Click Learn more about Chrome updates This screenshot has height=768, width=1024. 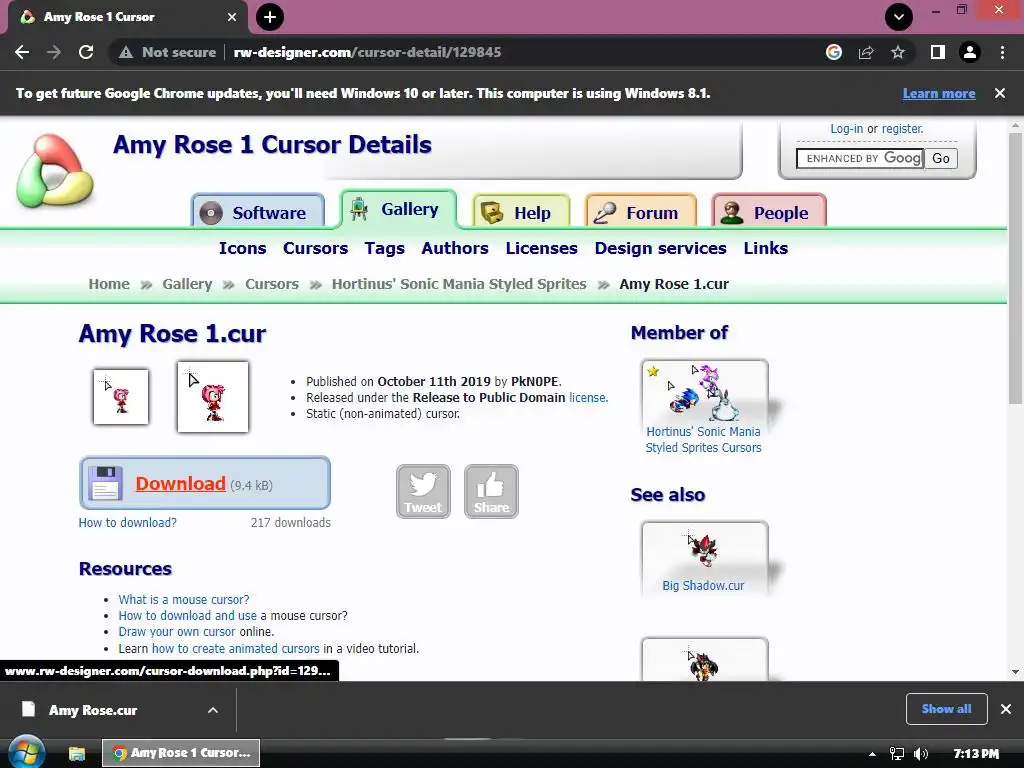[939, 93]
